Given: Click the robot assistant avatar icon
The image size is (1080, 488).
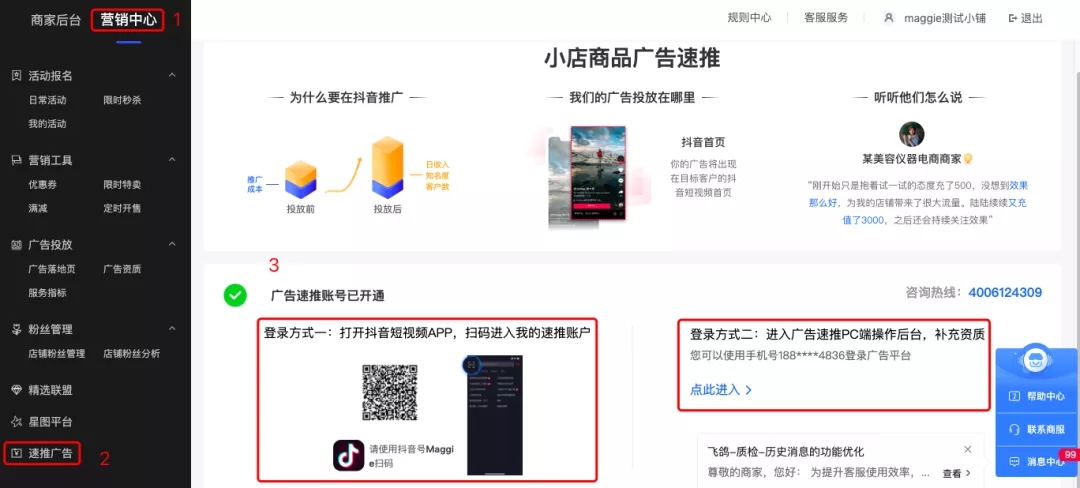Looking at the screenshot, I should click(1035, 361).
